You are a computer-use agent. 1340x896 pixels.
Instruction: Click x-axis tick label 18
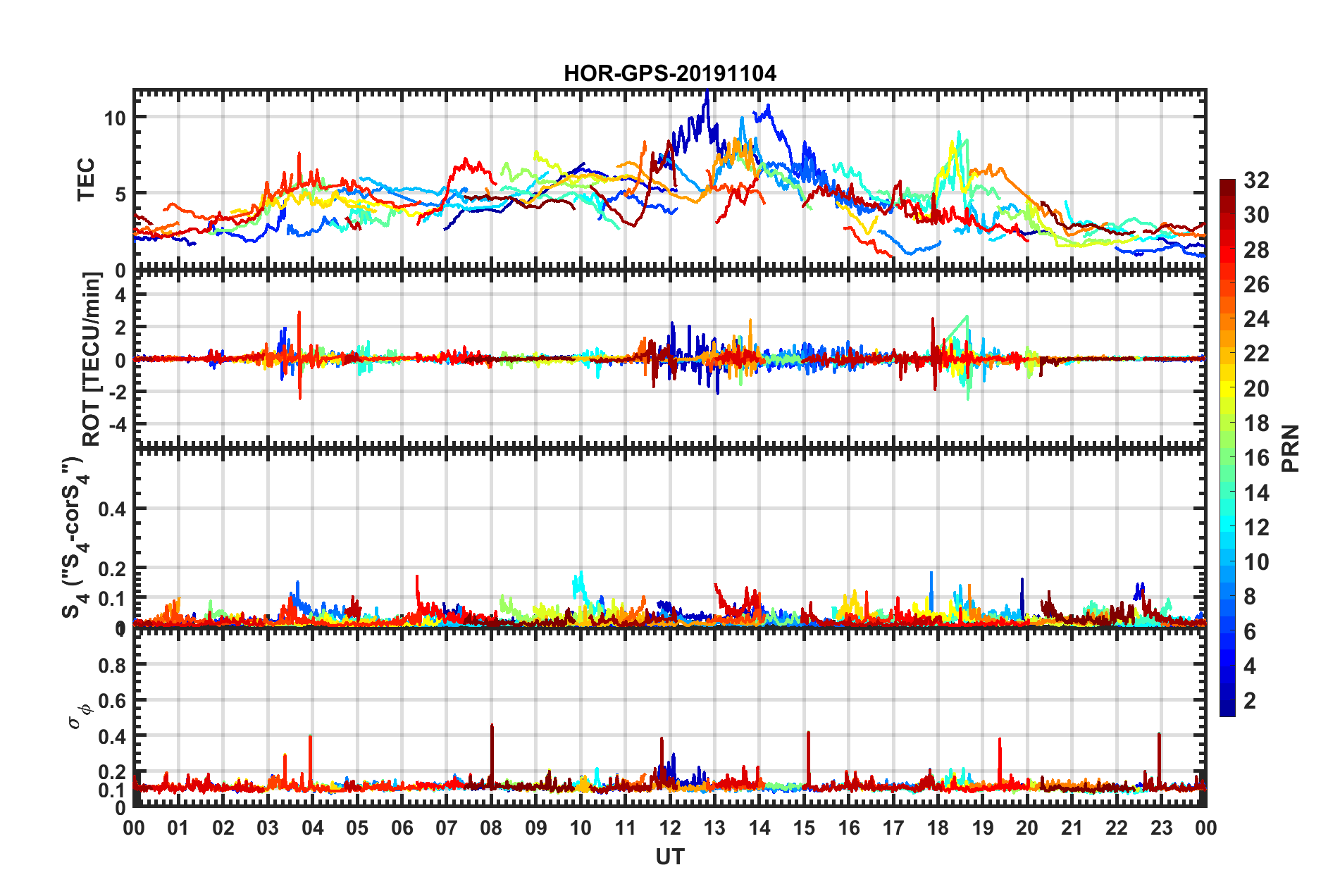click(x=938, y=828)
